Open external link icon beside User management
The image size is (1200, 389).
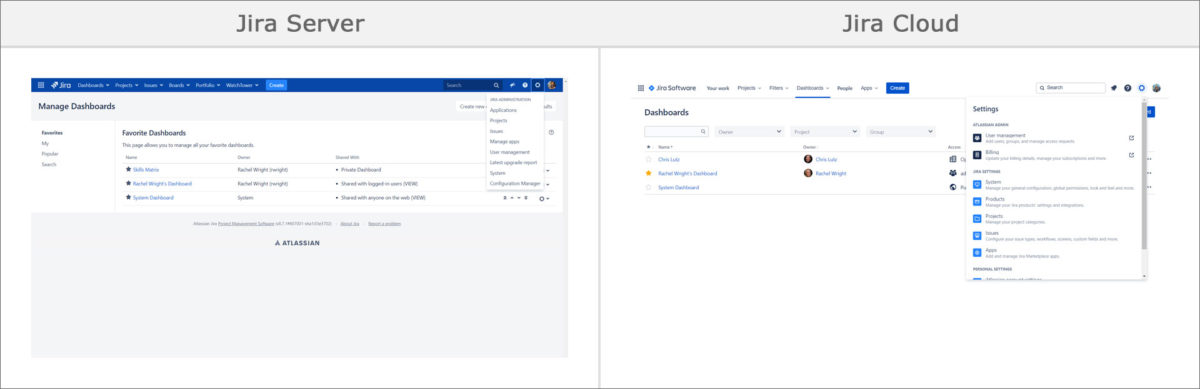tap(1131, 137)
